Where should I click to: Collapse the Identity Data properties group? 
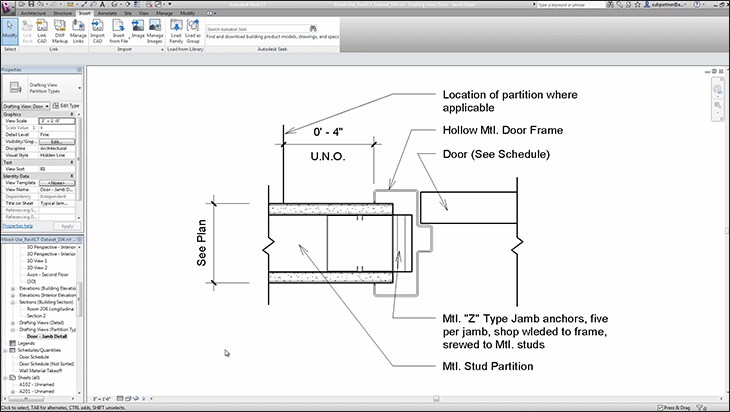point(72,176)
